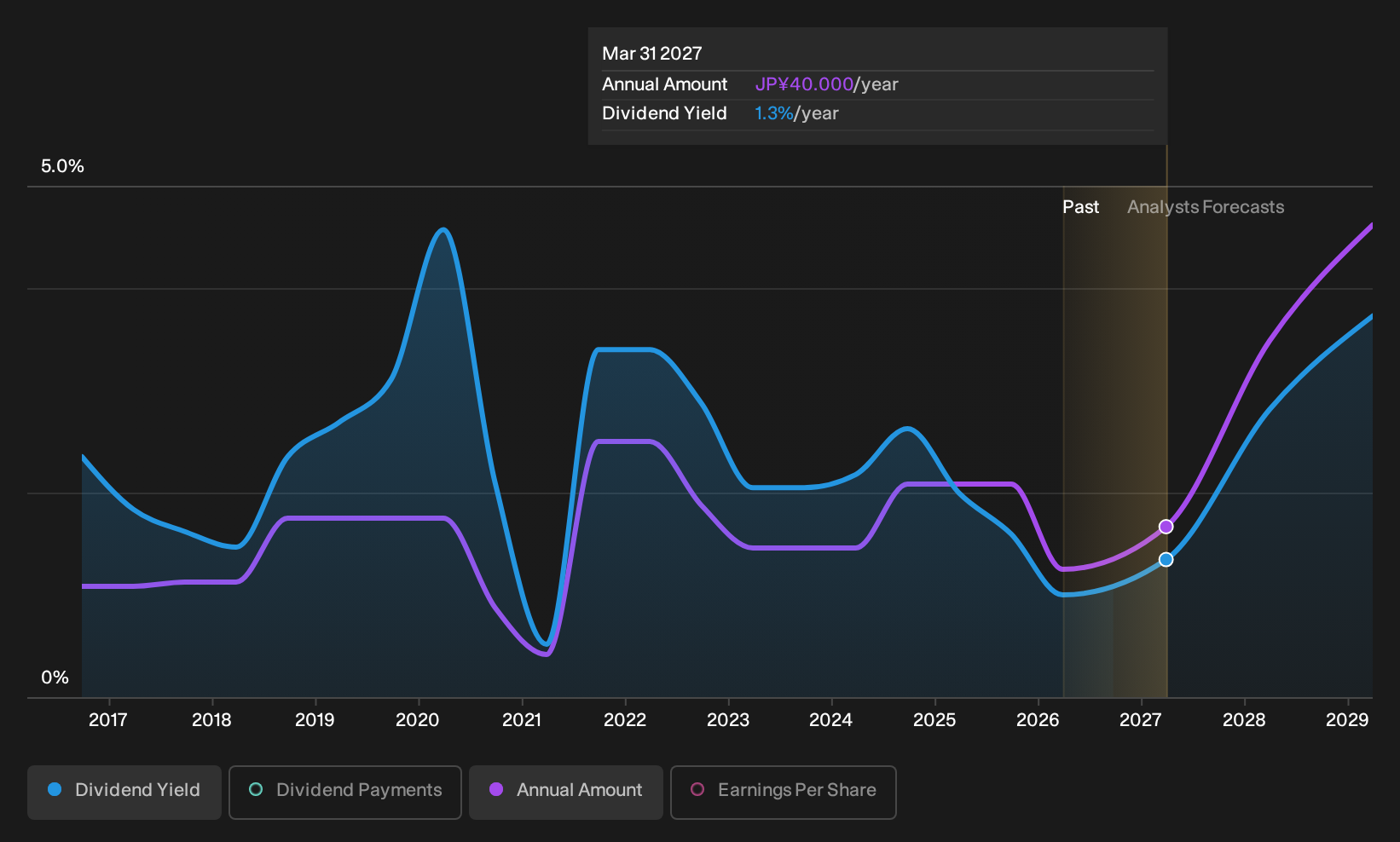
Task: Toggle the Earnings Per Share series
Action: pos(784,792)
